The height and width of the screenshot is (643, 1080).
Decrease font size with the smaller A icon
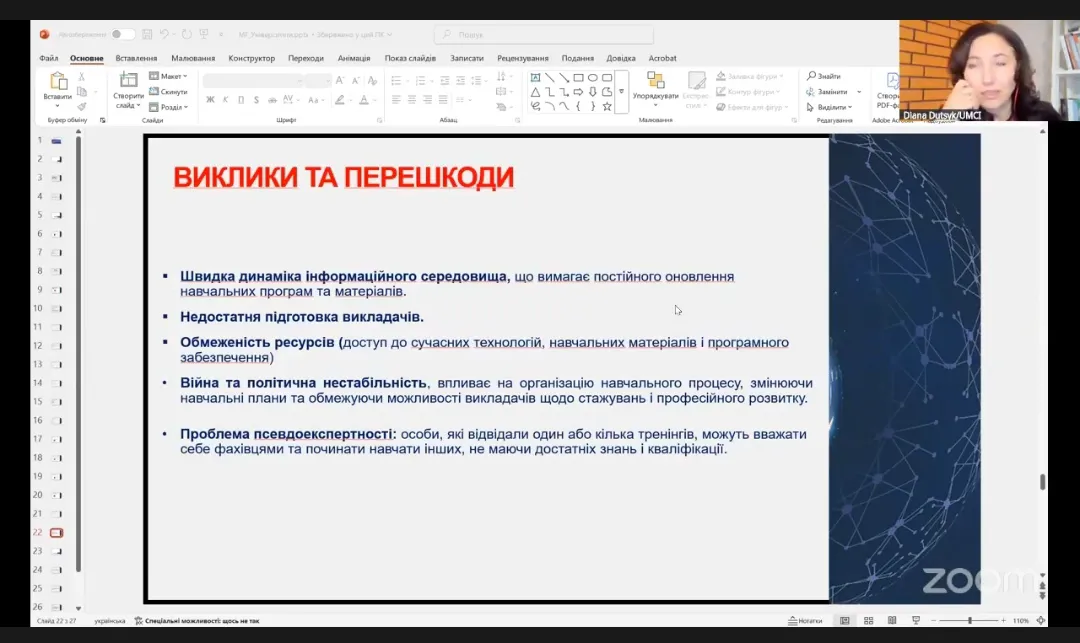click(356, 81)
